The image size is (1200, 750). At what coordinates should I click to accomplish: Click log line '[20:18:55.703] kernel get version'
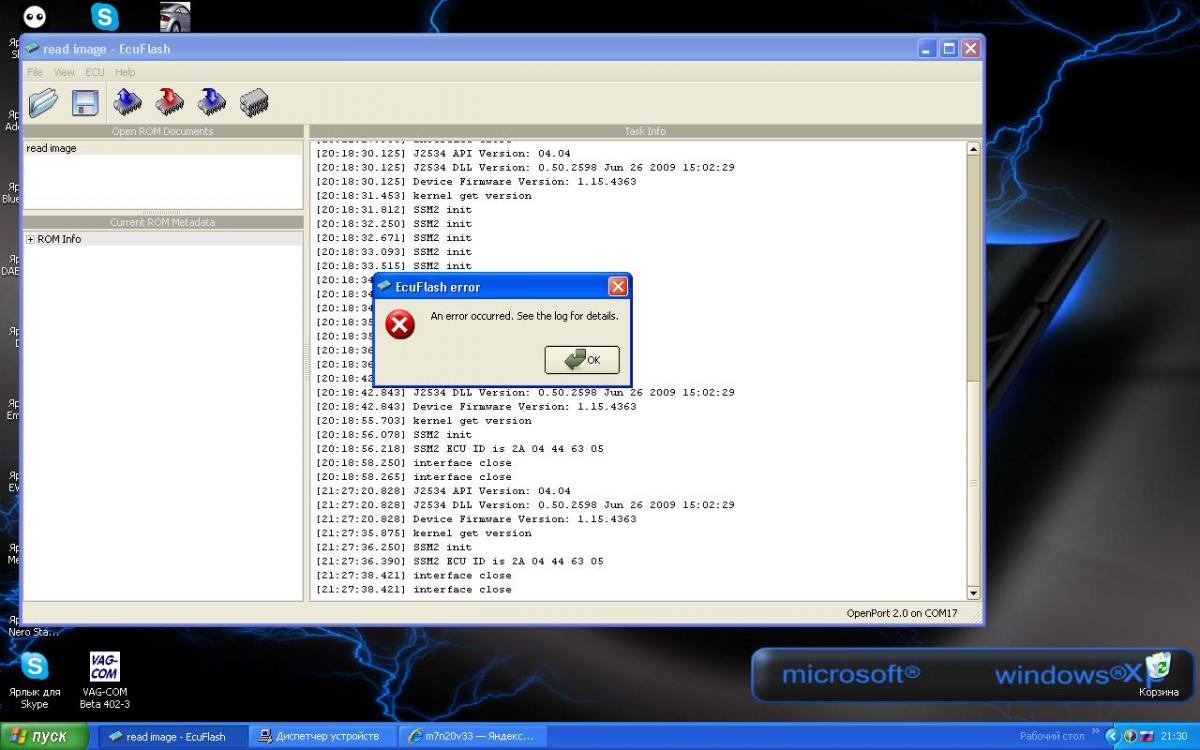423,421
